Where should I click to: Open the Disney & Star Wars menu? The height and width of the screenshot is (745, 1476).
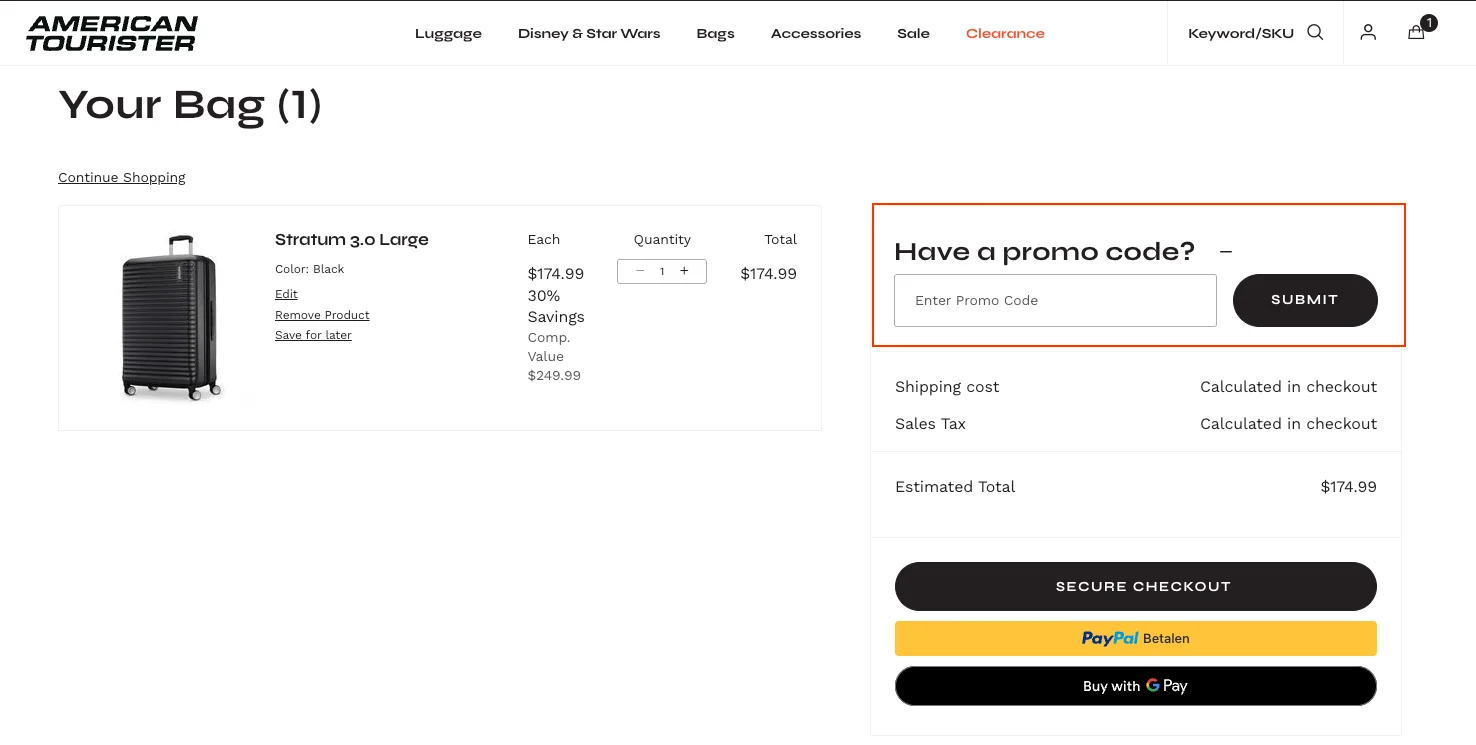coord(589,33)
